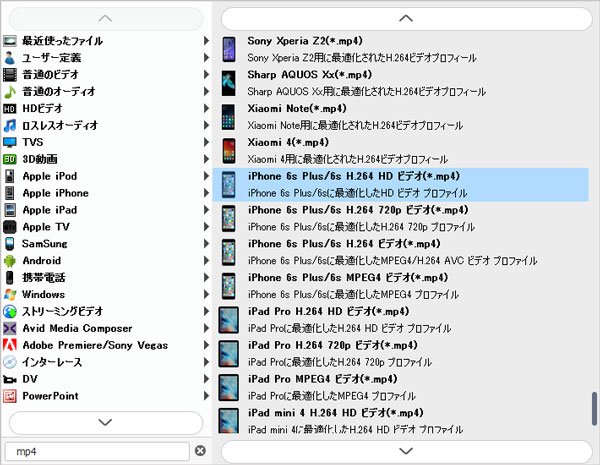Click the Avid Media Composer icon

click(10, 328)
